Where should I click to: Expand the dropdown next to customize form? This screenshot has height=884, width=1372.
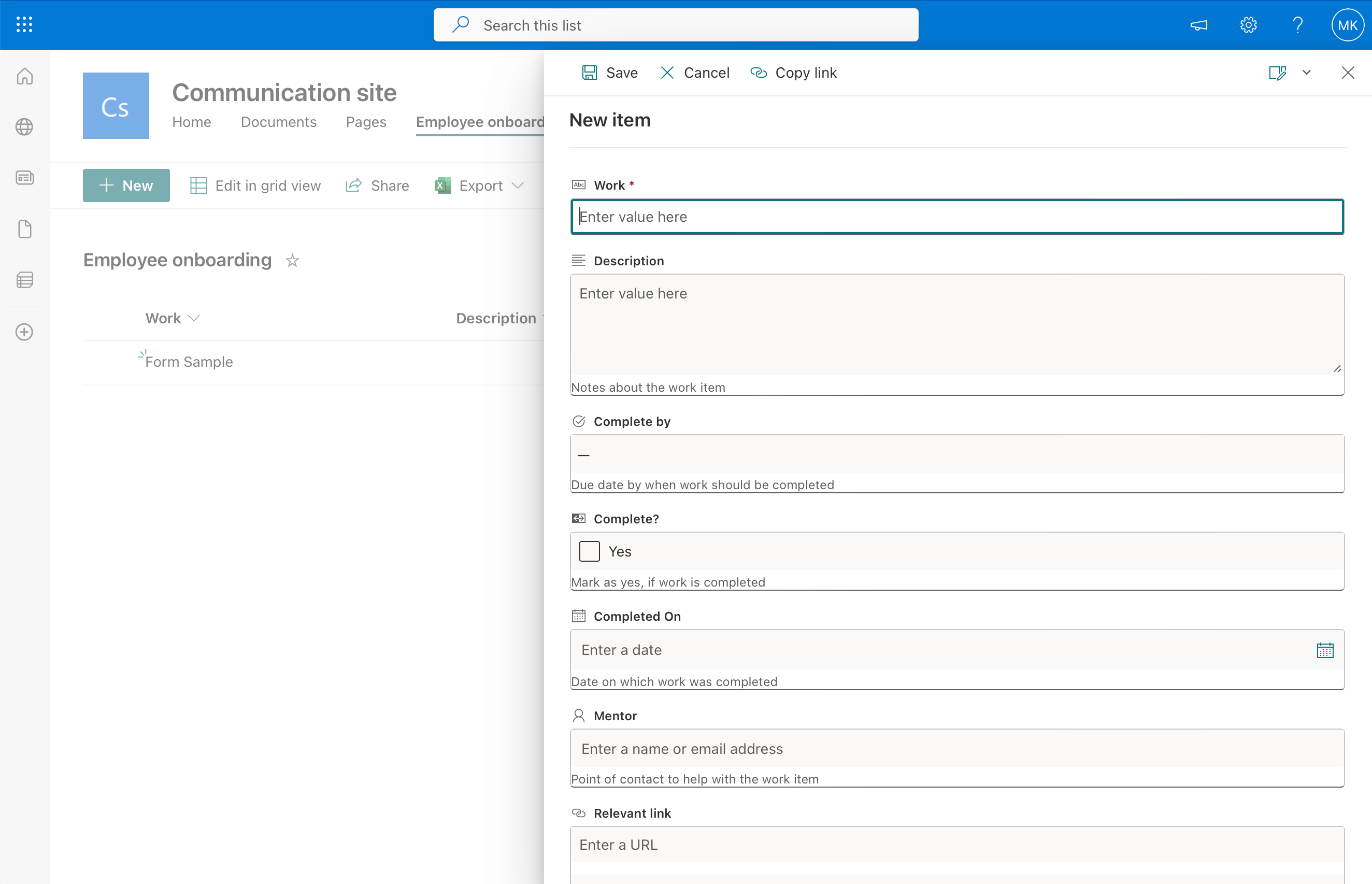1306,72
